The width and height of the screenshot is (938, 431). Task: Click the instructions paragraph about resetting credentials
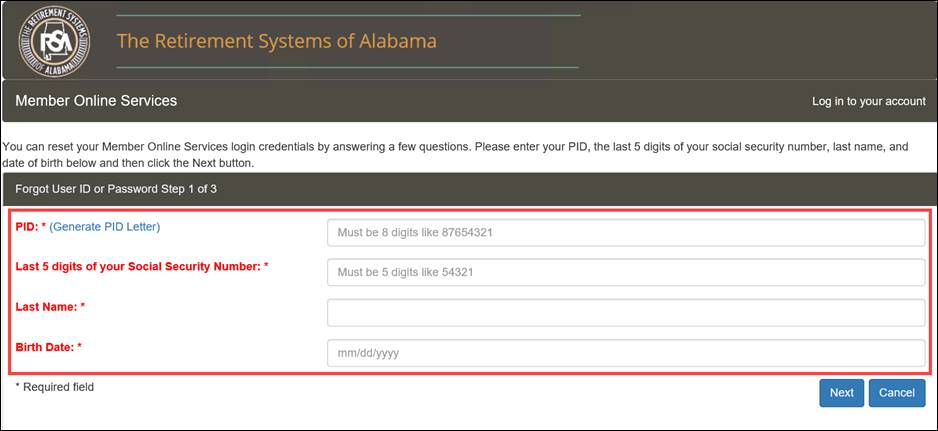pos(456,154)
